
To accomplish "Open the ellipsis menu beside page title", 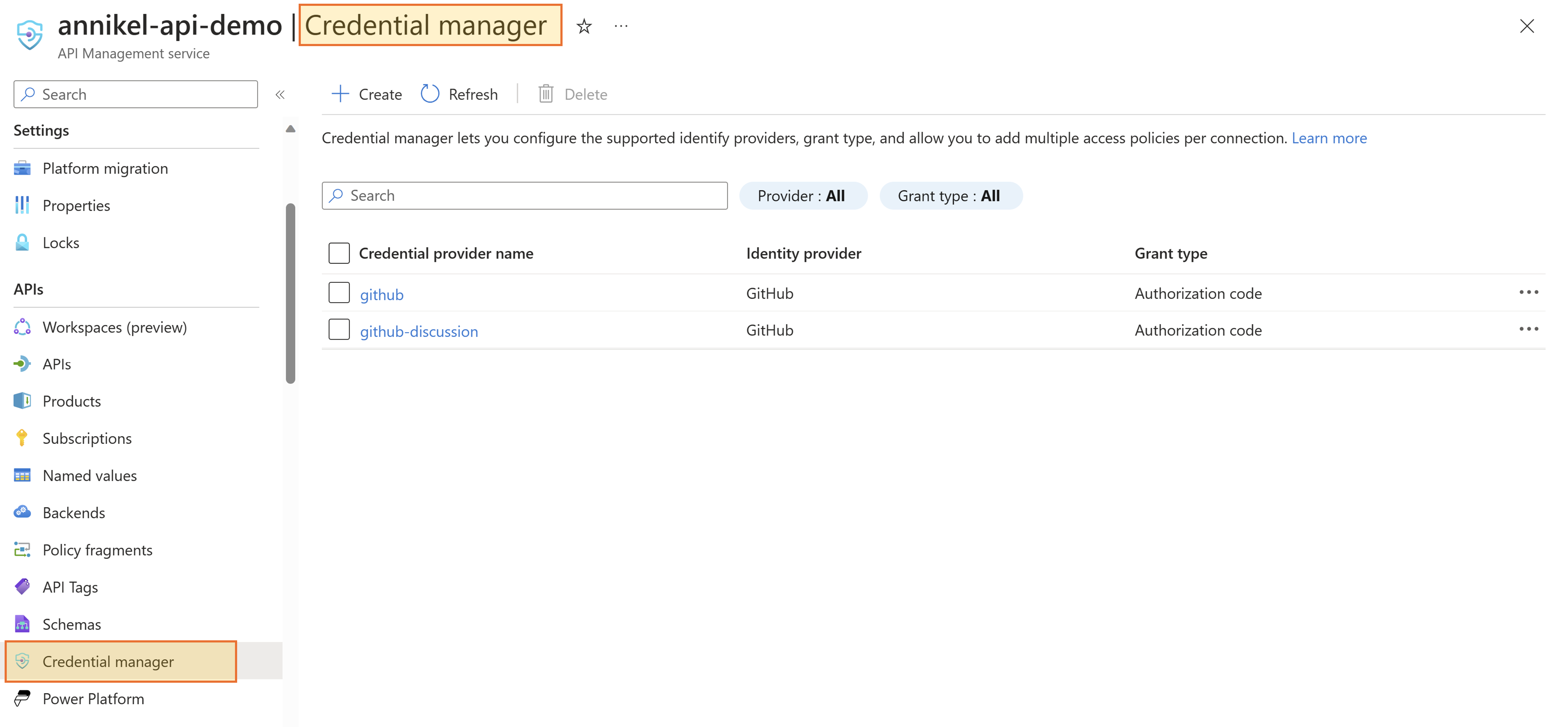I will click(x=621, y=26).
